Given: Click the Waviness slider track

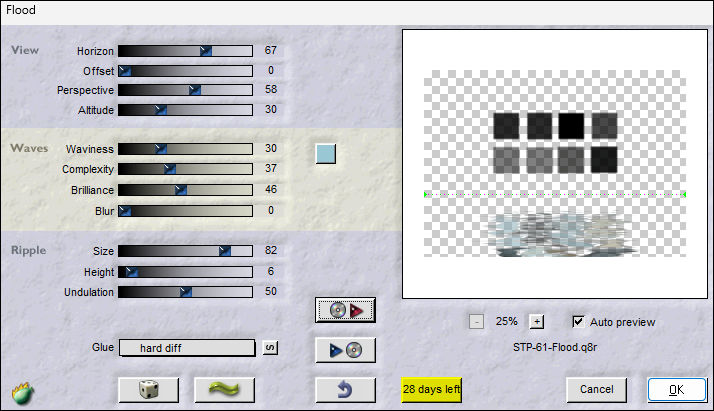Looking at the screenshot, I should 185,149.
